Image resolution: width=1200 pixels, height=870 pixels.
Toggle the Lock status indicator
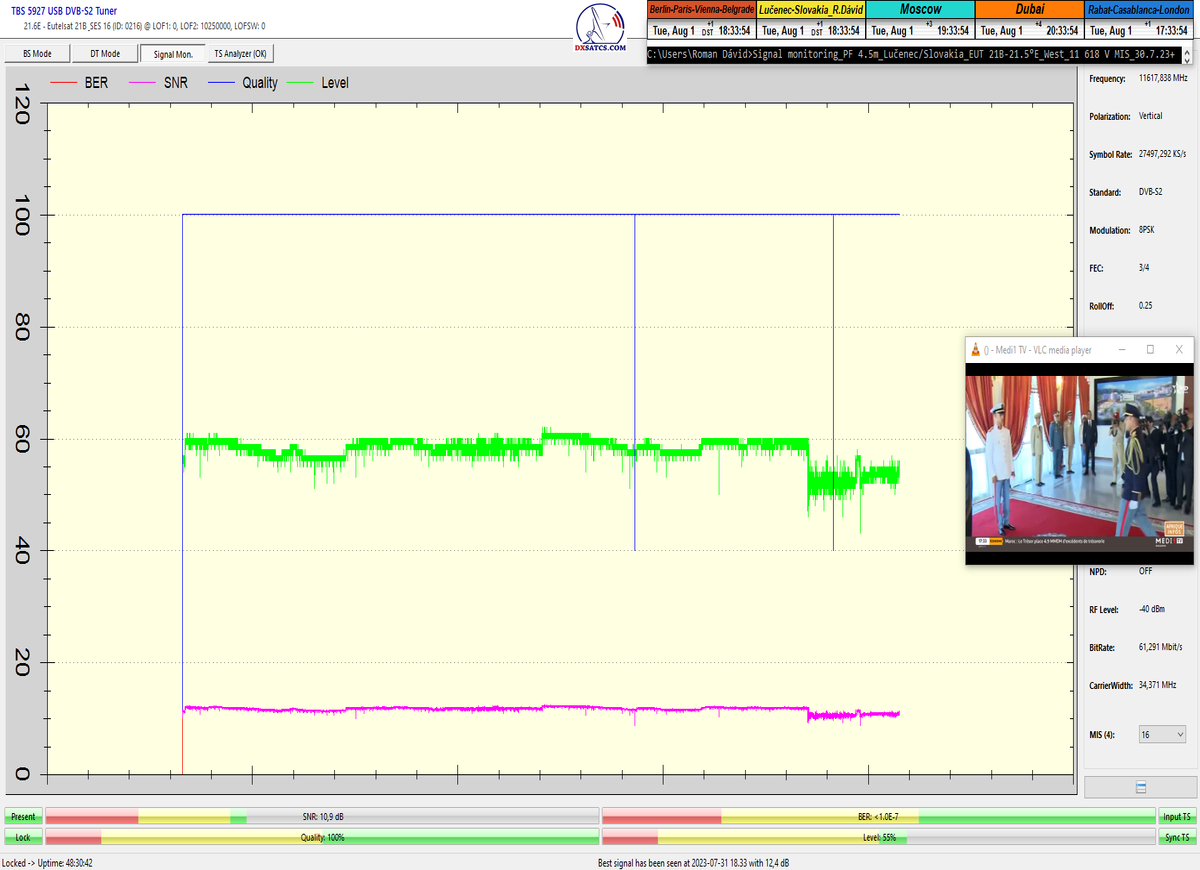coord(22,837)
